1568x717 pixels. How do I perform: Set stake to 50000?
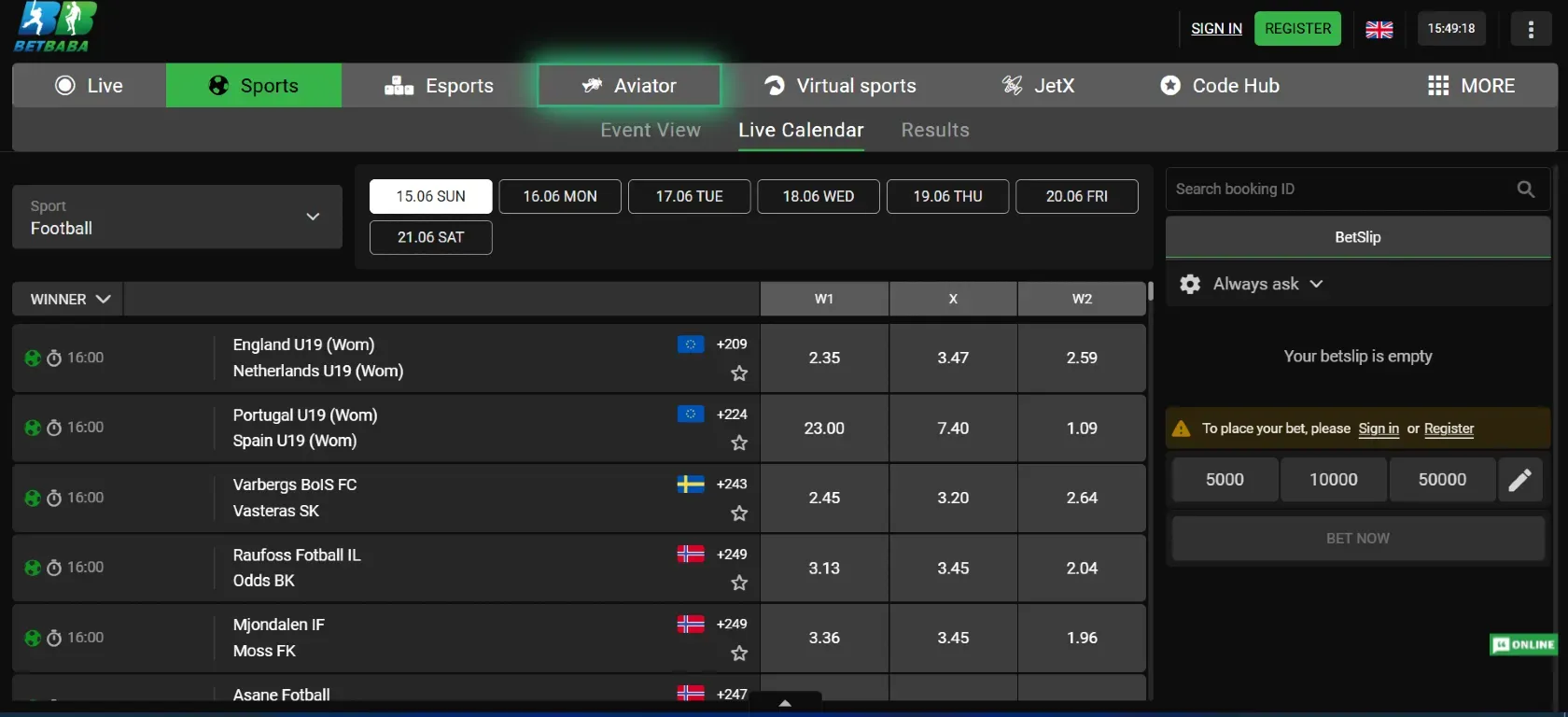pyautogui.click(x=1443, y=480)
